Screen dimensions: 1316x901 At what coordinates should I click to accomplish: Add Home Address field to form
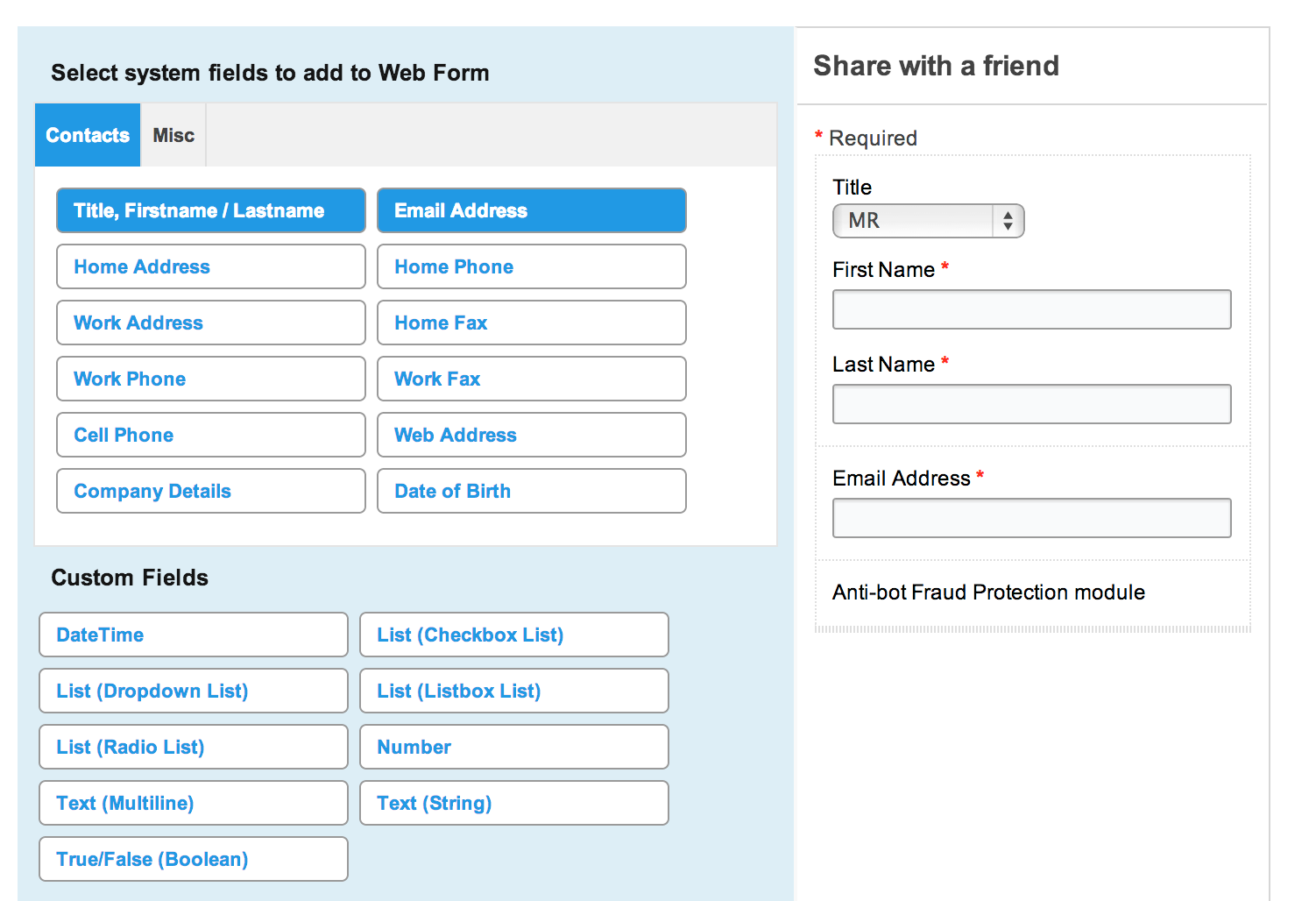[210, 266]
